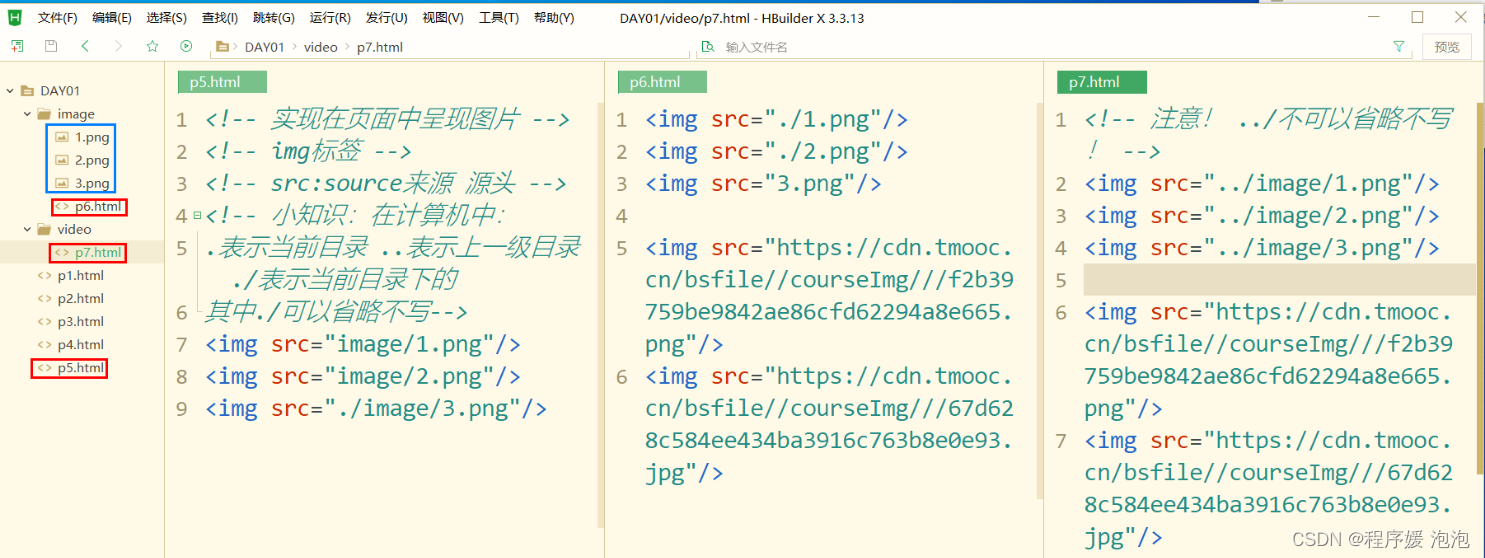Collapse the DAY01 project root
The width and height of the screenshot is (1485, 558).
pos(10,90)
